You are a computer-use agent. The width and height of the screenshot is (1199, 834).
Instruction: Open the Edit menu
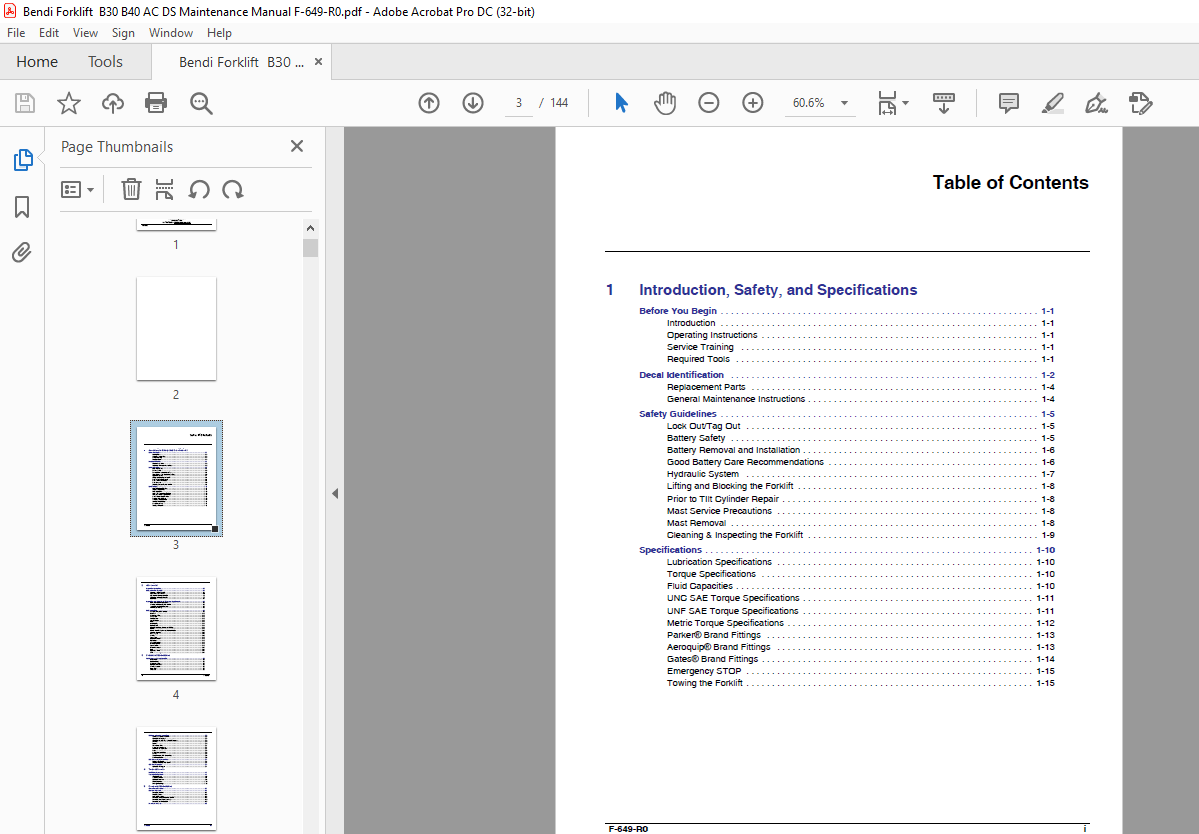(x=49, y=33)
